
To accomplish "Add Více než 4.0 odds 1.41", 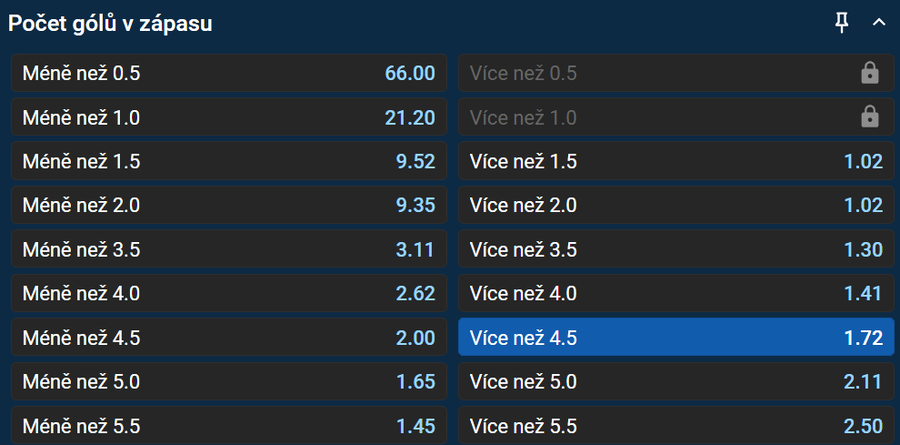I will tap(676, 294).
